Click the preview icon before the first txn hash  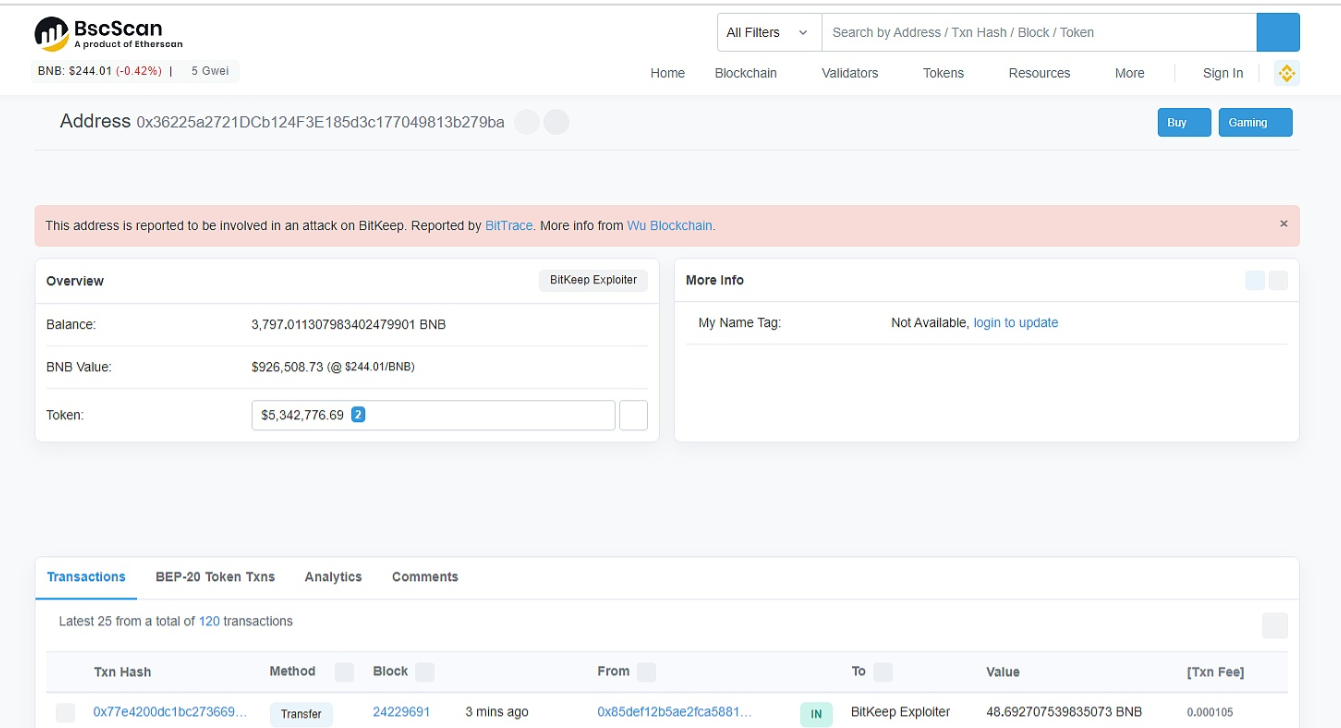click(65, 713)
